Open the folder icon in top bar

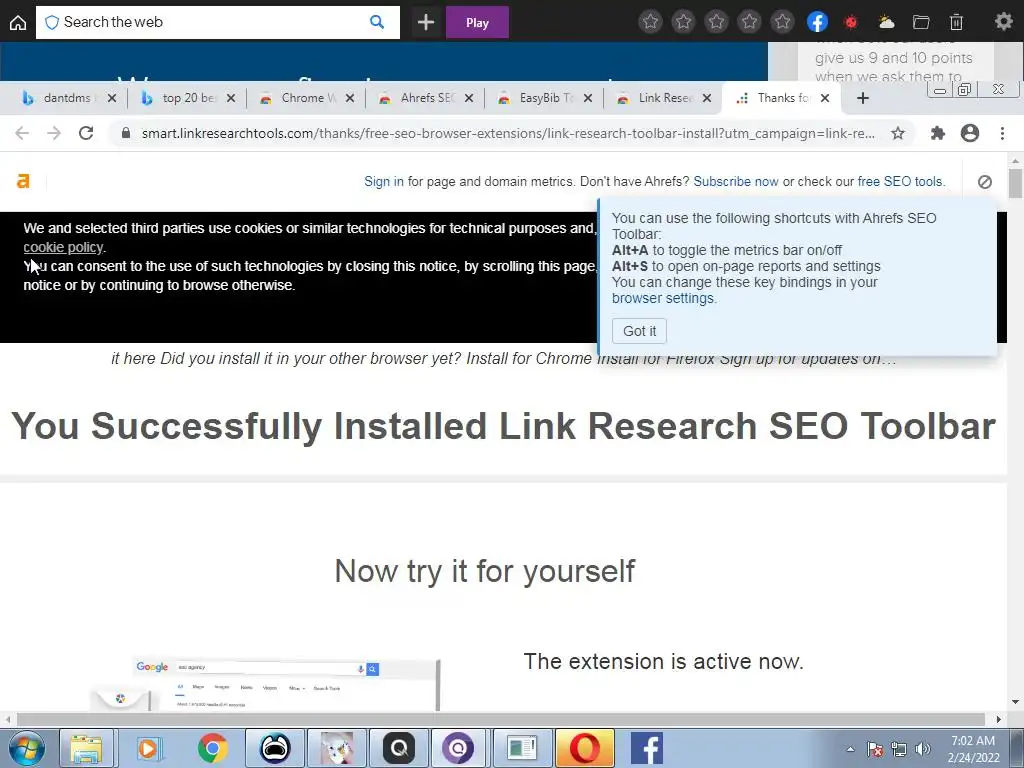921,23
